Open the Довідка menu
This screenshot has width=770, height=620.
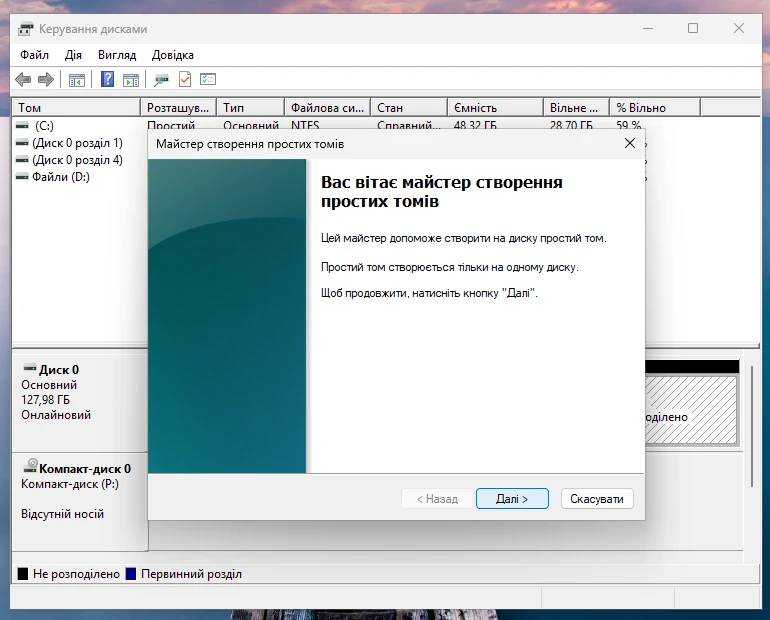pos(172,55)
